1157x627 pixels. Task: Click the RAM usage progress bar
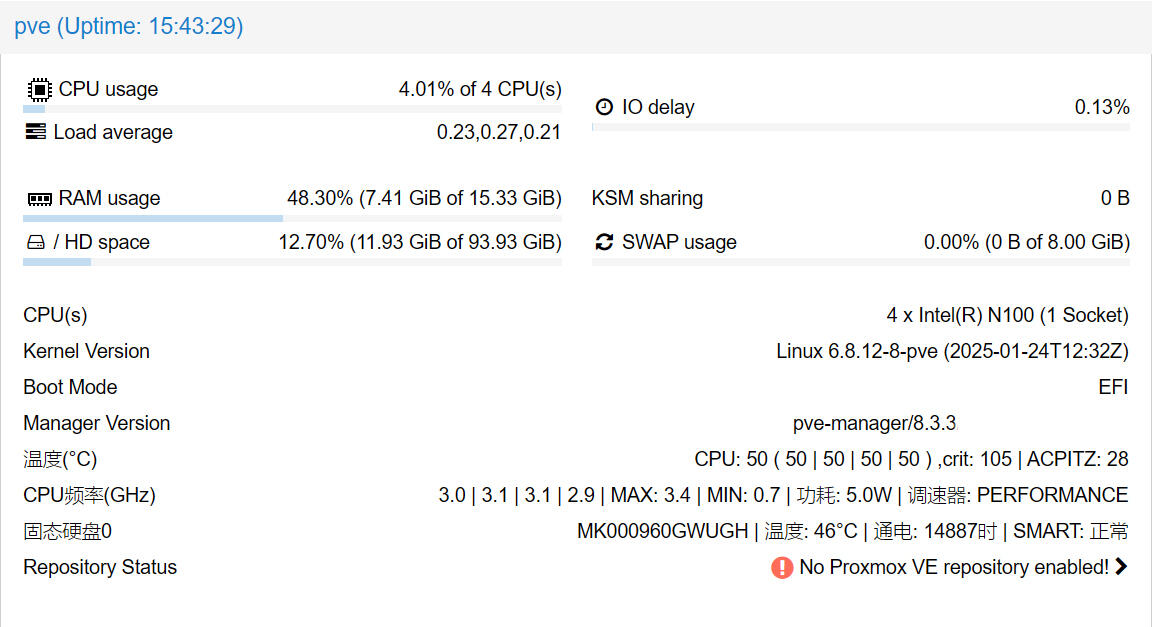click(x=292, y=218)
